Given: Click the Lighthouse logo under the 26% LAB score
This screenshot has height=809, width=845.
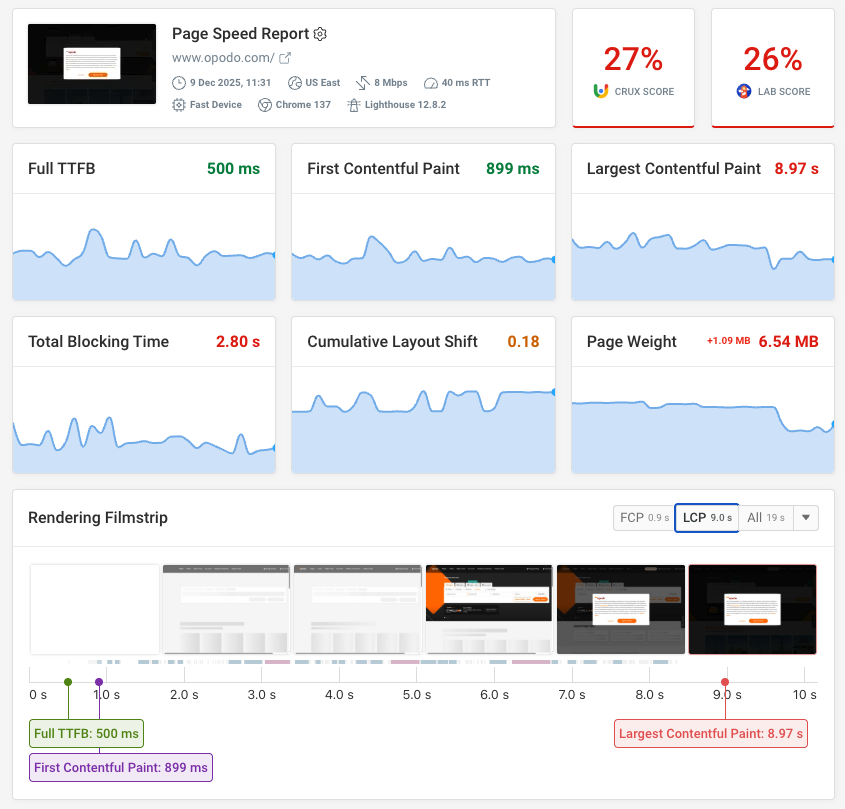Looking at the screenshot, I should (x=742, y=90).
